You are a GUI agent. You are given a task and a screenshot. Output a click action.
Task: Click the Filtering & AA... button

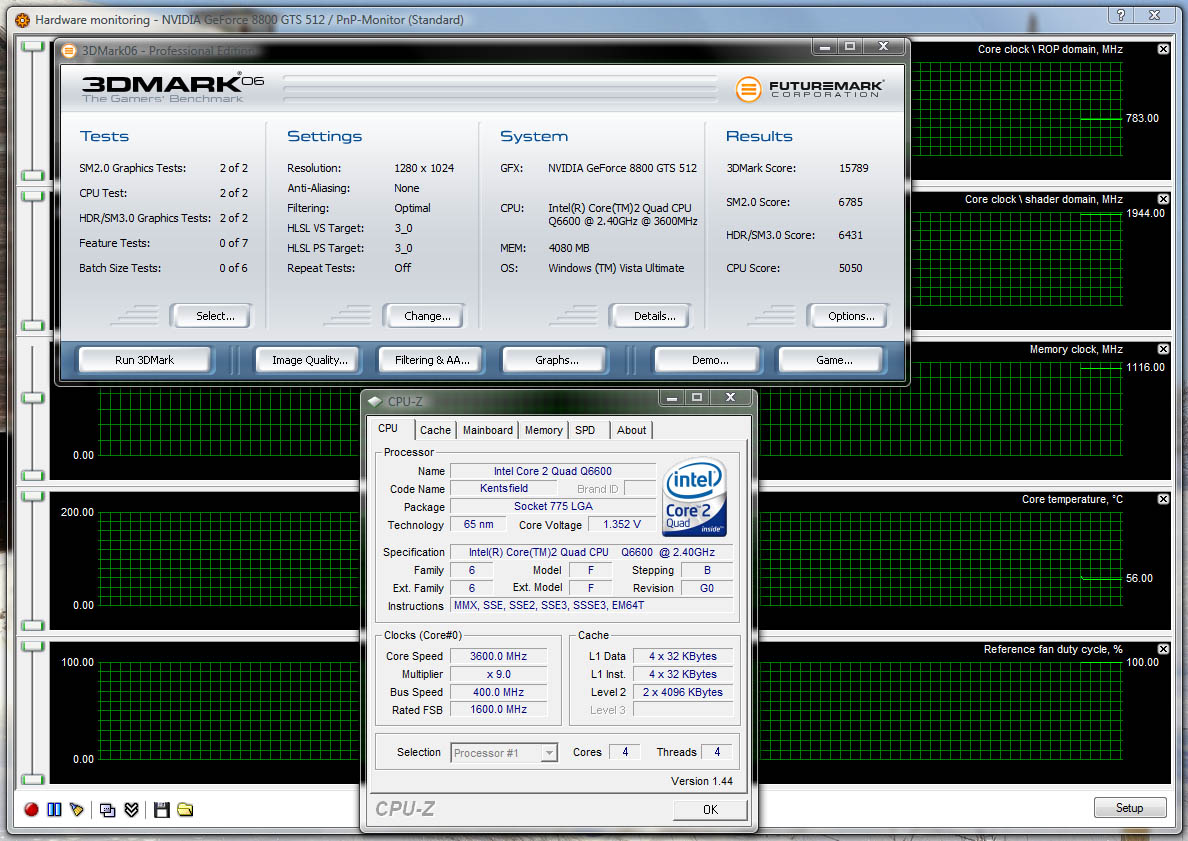[x=432, y=361]
